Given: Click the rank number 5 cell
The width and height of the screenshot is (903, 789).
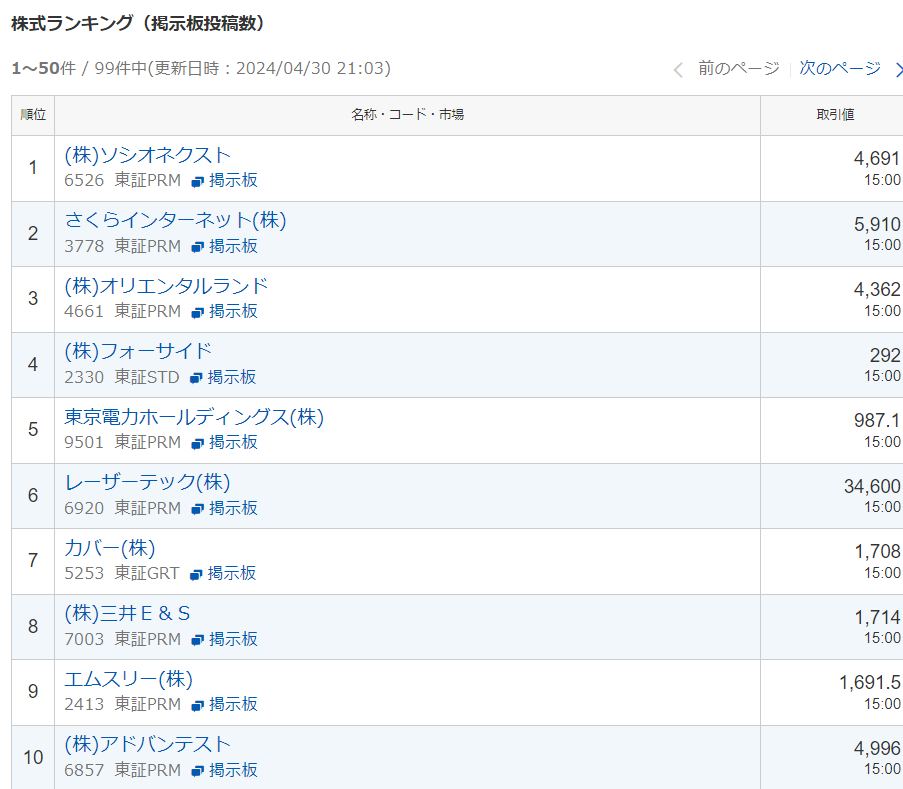Looking at the screenshot, I should coord(33,430).
